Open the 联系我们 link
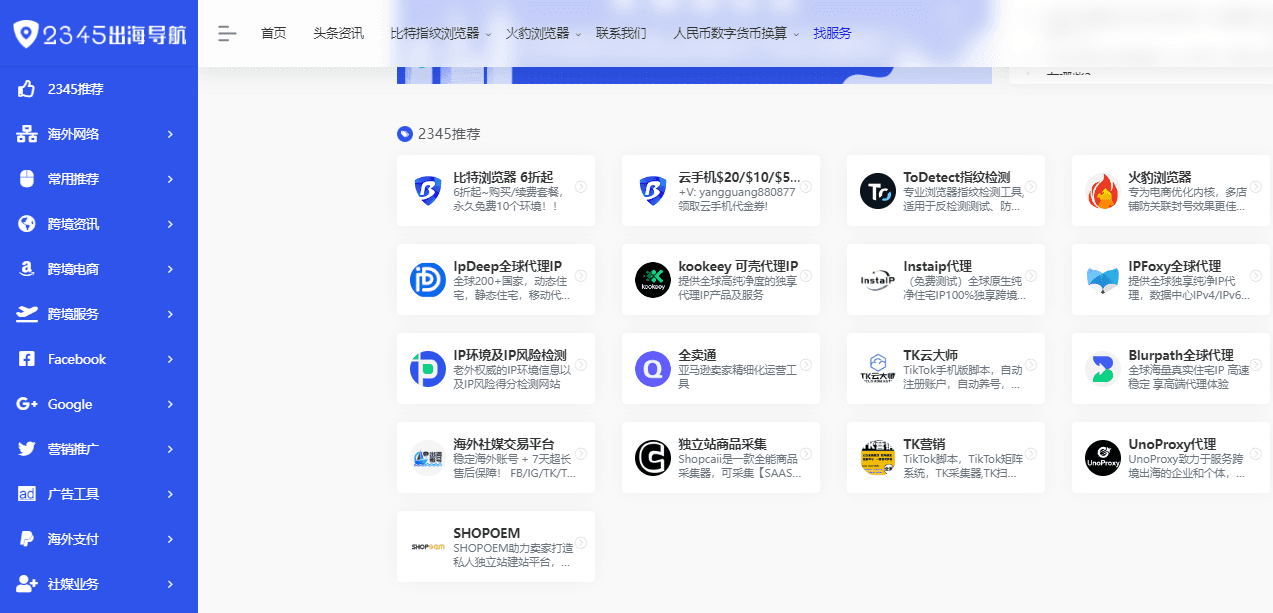This screenshot has width=1273, height=613. [x=621, y=33]
